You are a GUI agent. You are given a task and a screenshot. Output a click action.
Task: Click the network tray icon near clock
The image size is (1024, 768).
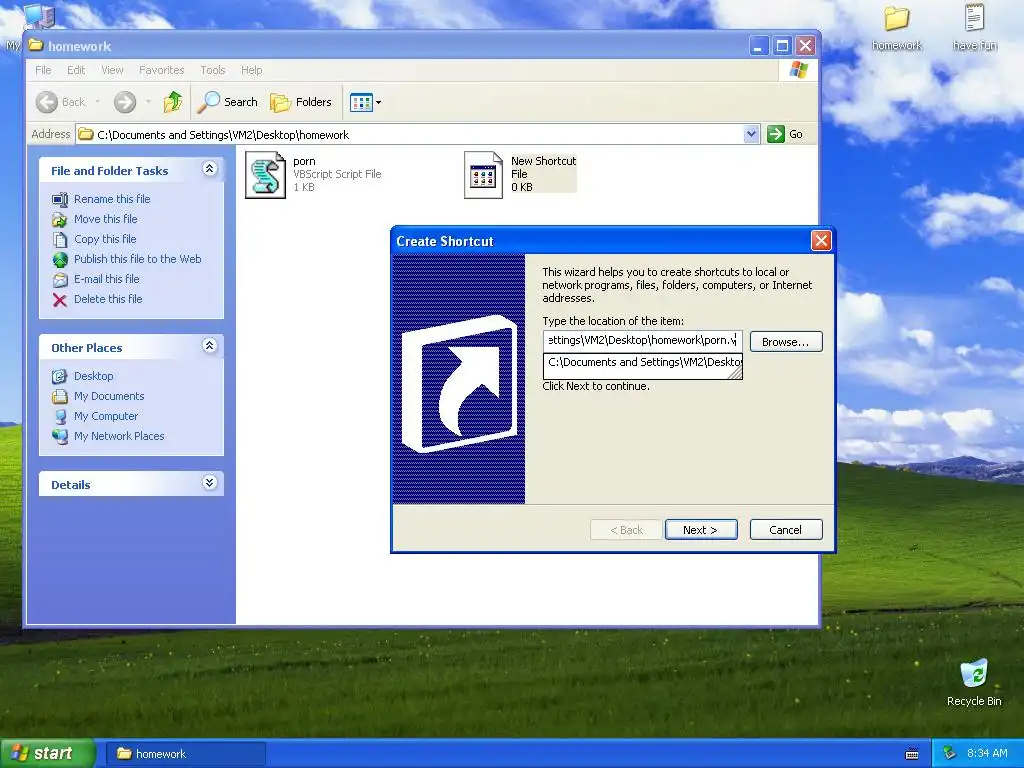click(950, 754)
